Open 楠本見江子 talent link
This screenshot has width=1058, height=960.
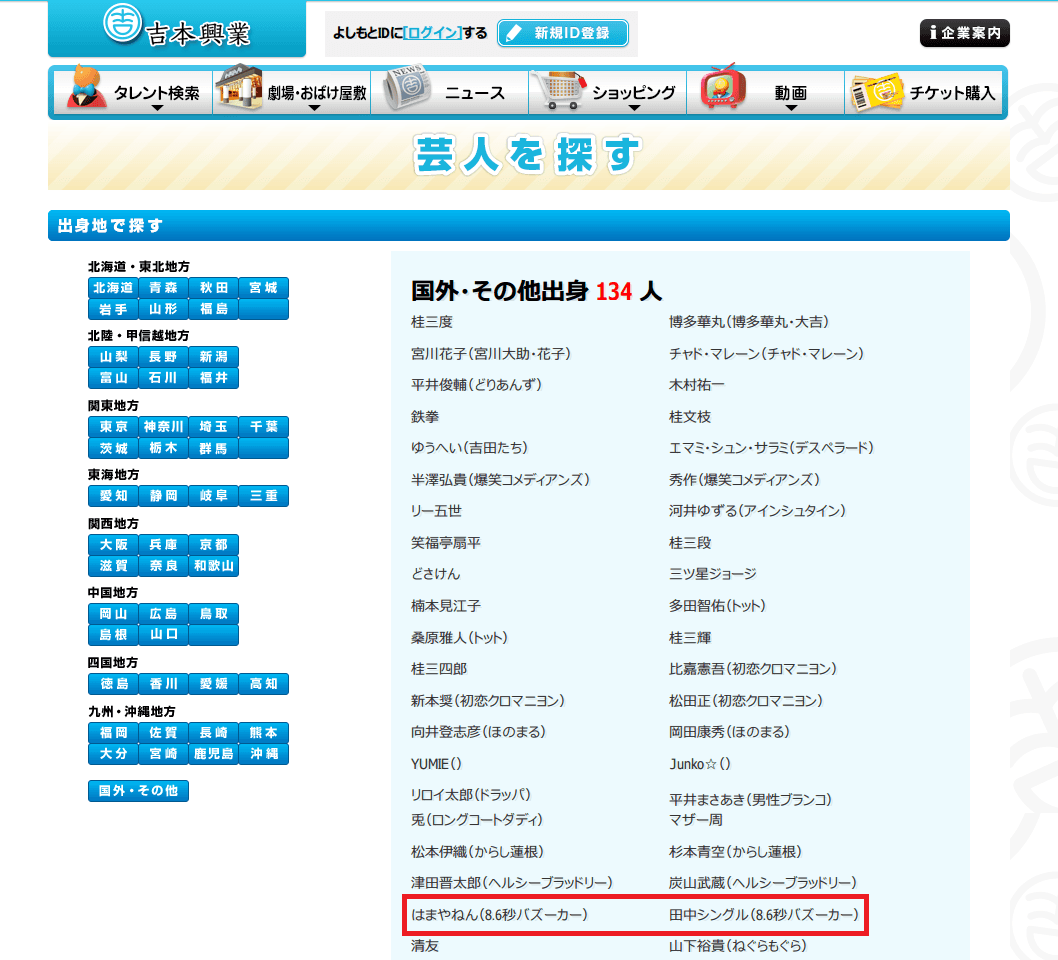tap(446, 606)
